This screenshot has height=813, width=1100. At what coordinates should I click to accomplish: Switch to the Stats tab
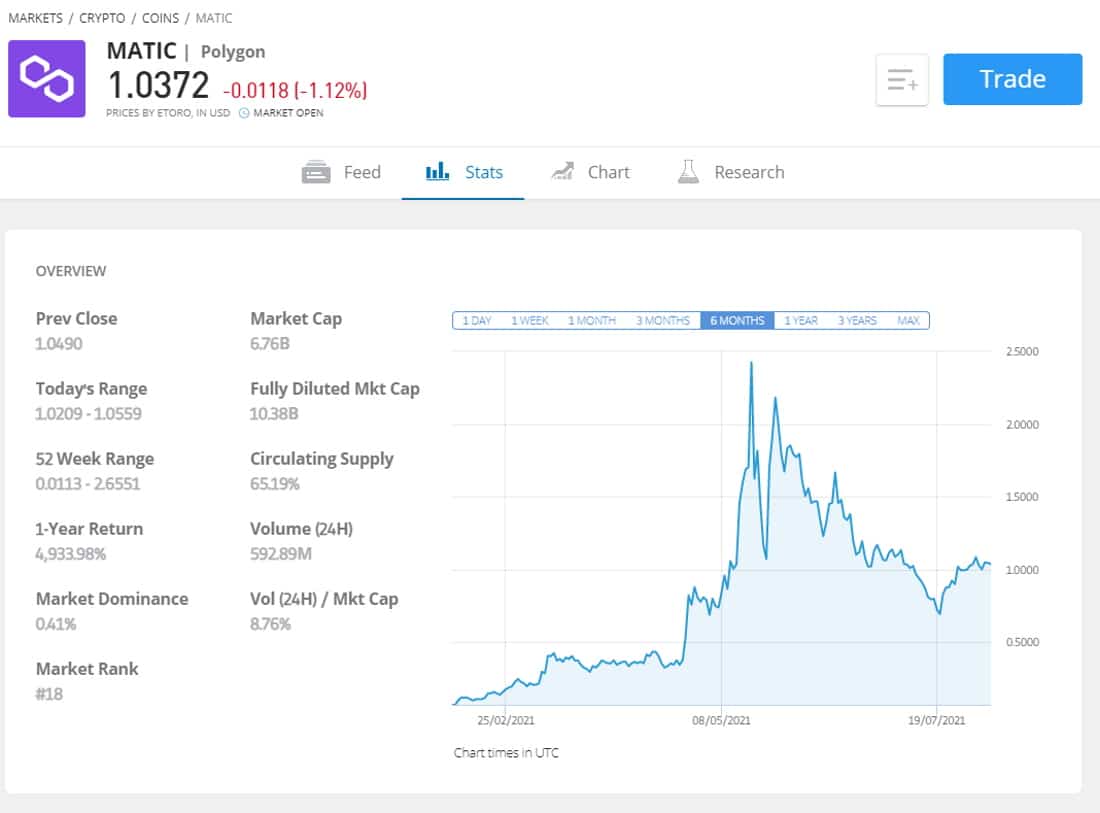[x=463, y=173]
